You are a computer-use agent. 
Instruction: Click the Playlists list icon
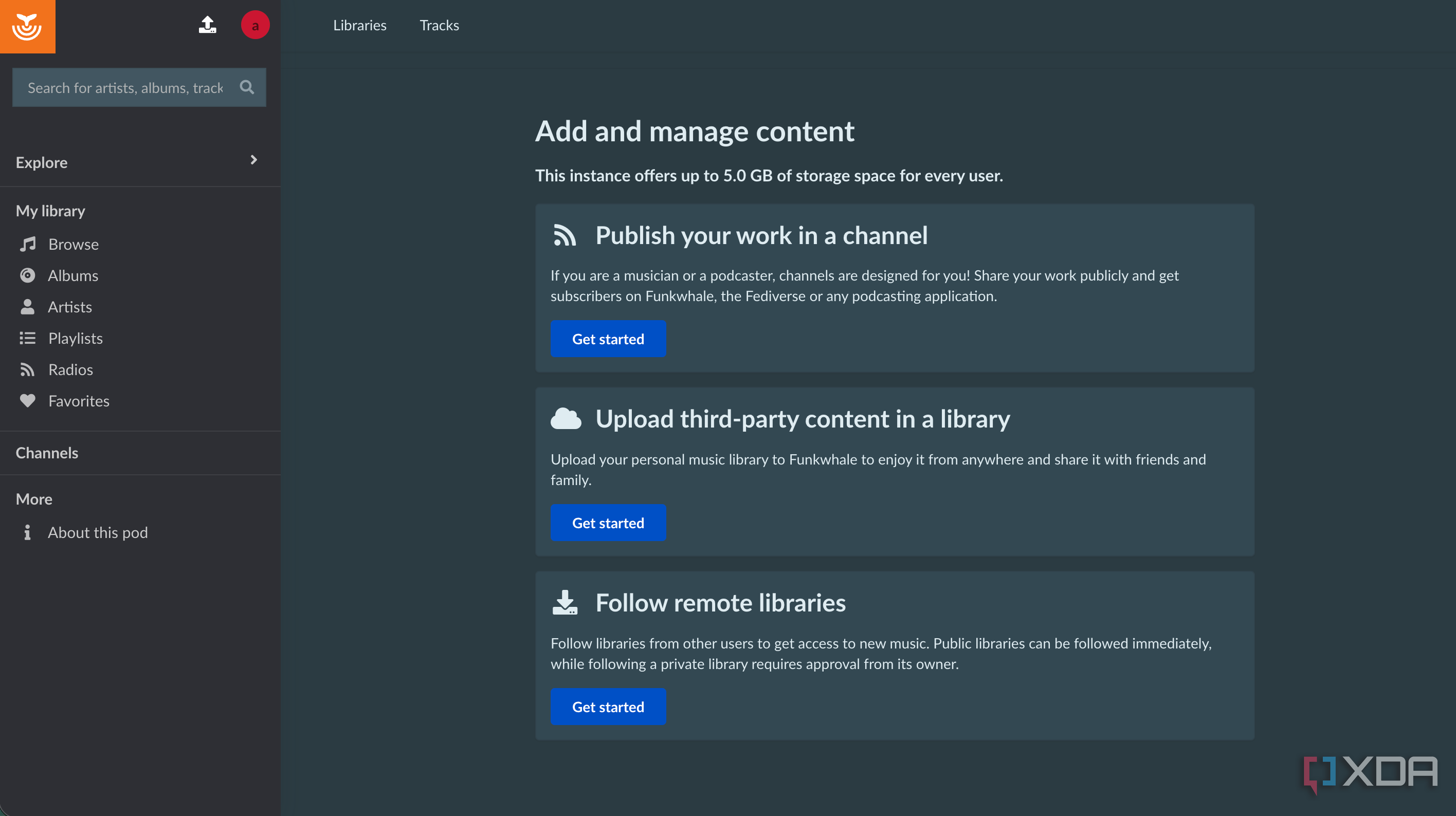(27, 338)
